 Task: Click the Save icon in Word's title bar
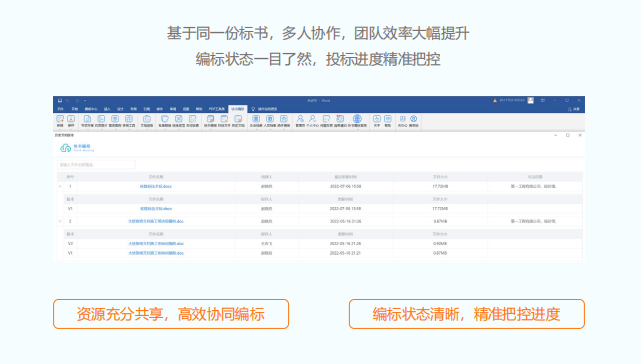click(60, 101)
